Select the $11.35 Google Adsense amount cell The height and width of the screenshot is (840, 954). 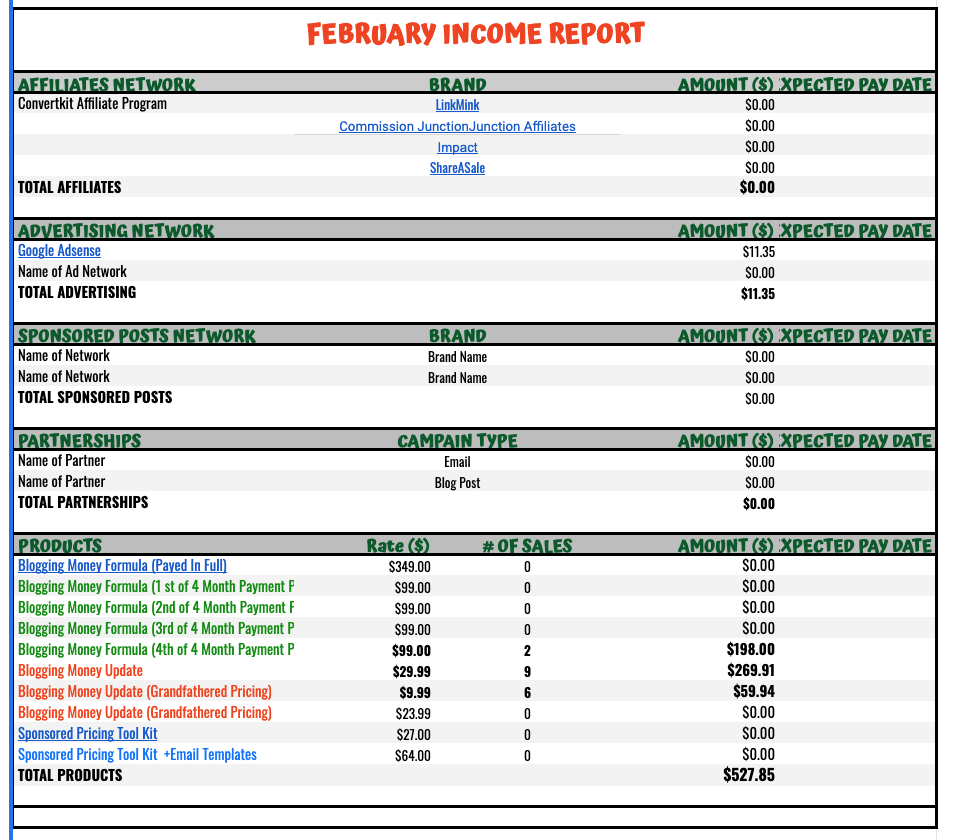pyautogui.click(x=758, y=250)
